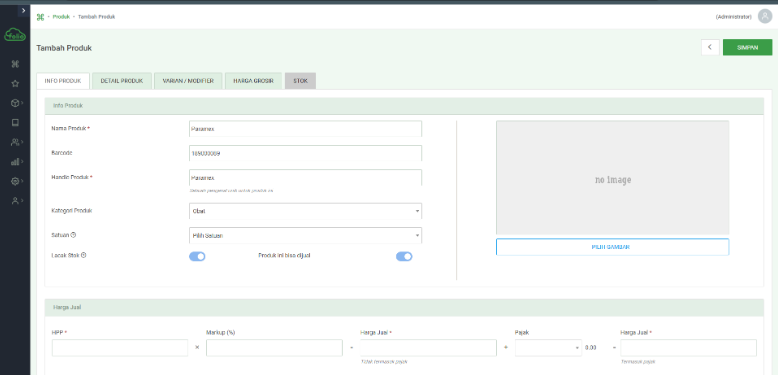This screenshot has width=778, height=375.
Task: Switch to HARGA GROSIR tab
Action: [254, 81]
